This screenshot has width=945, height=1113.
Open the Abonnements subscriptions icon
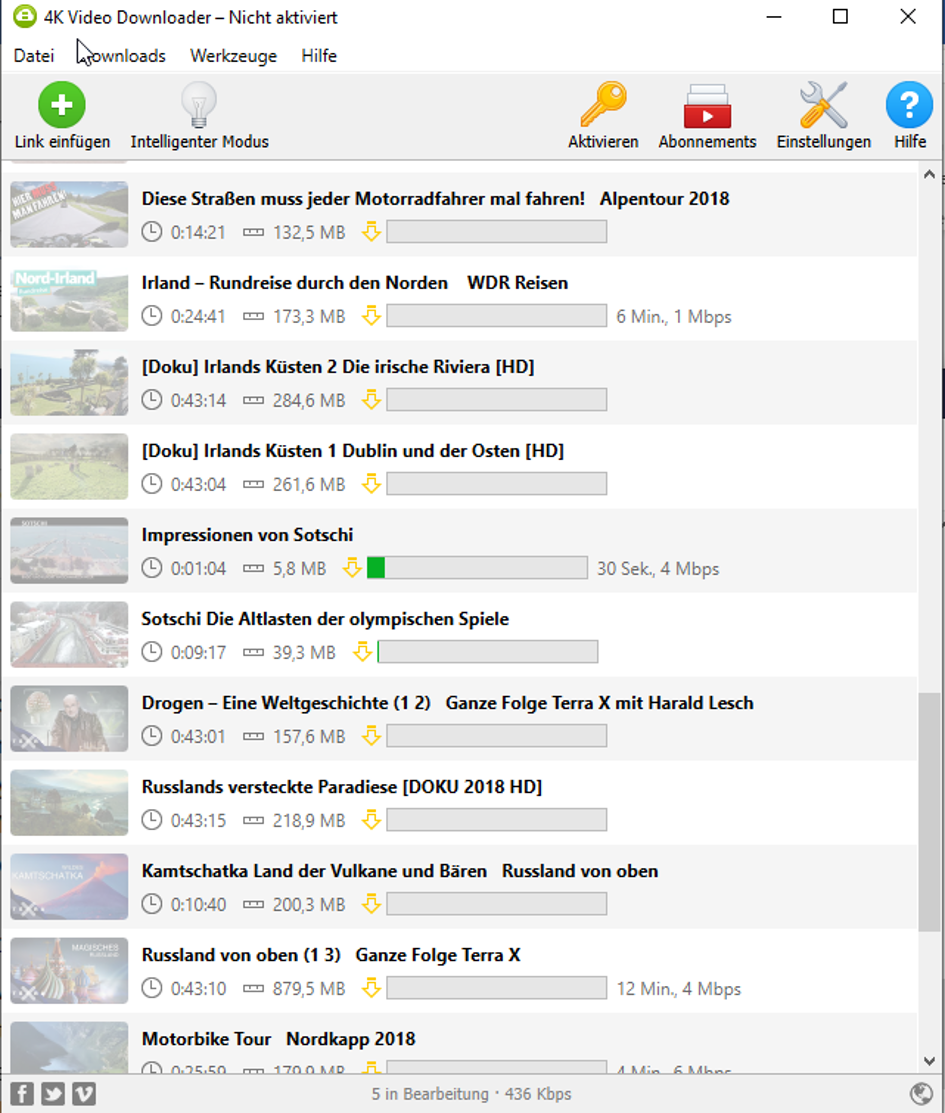707,106
